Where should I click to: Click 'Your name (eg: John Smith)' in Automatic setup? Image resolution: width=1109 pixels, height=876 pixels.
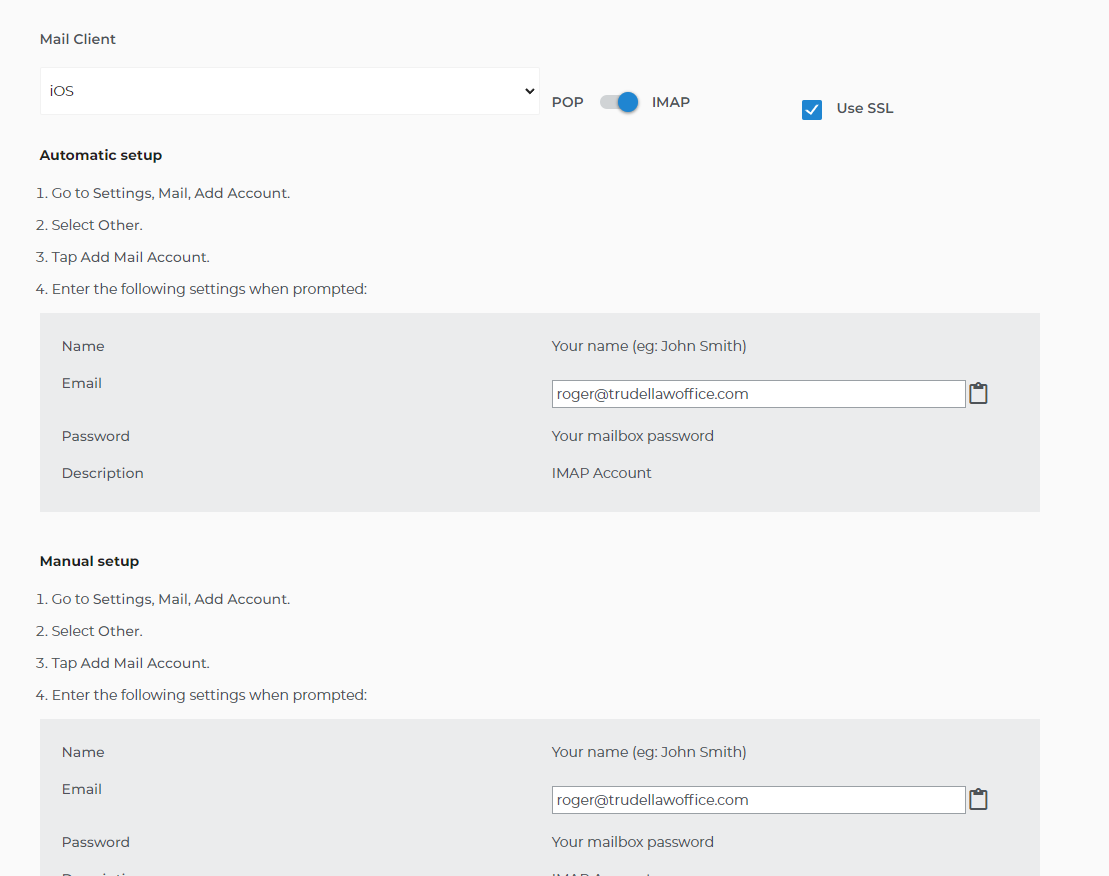point(649,346)
